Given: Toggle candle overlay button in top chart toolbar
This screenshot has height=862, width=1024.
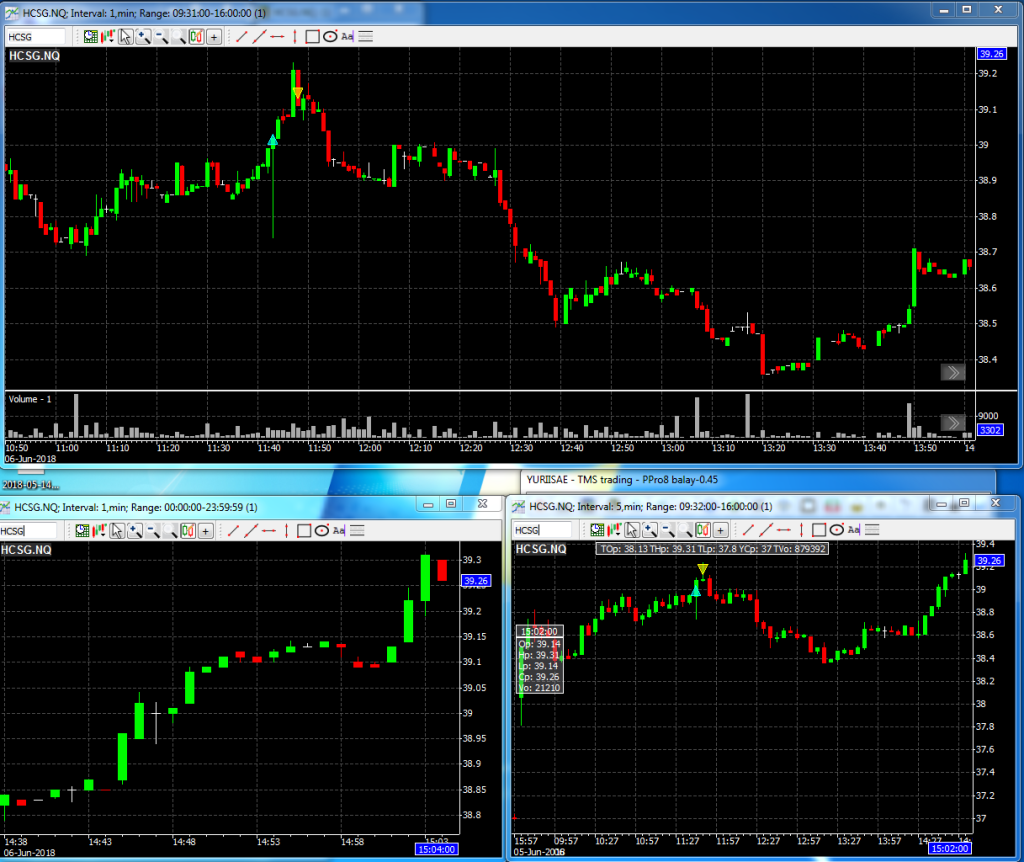Looking at the screenshot, I should (x=197, y=36).
